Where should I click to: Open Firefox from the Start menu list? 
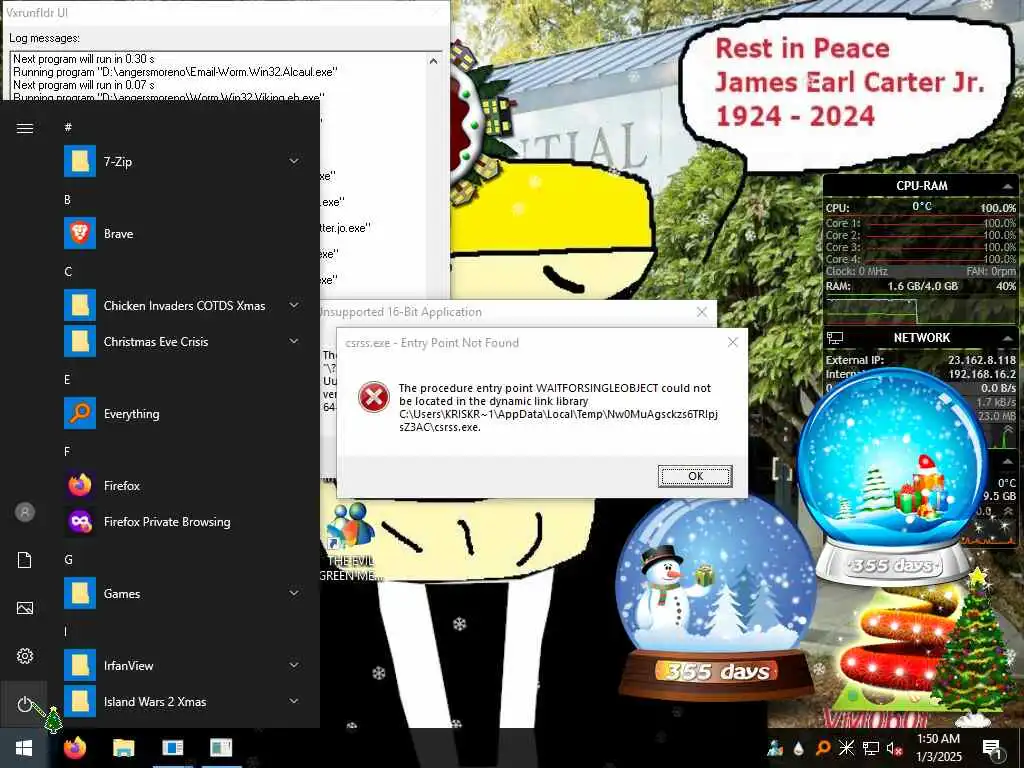pyautogui.click(x=183, y=485)
